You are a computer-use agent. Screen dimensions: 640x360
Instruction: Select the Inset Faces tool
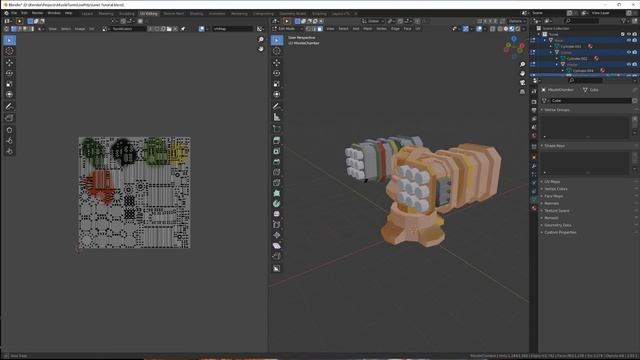click(x=277, y=151)
